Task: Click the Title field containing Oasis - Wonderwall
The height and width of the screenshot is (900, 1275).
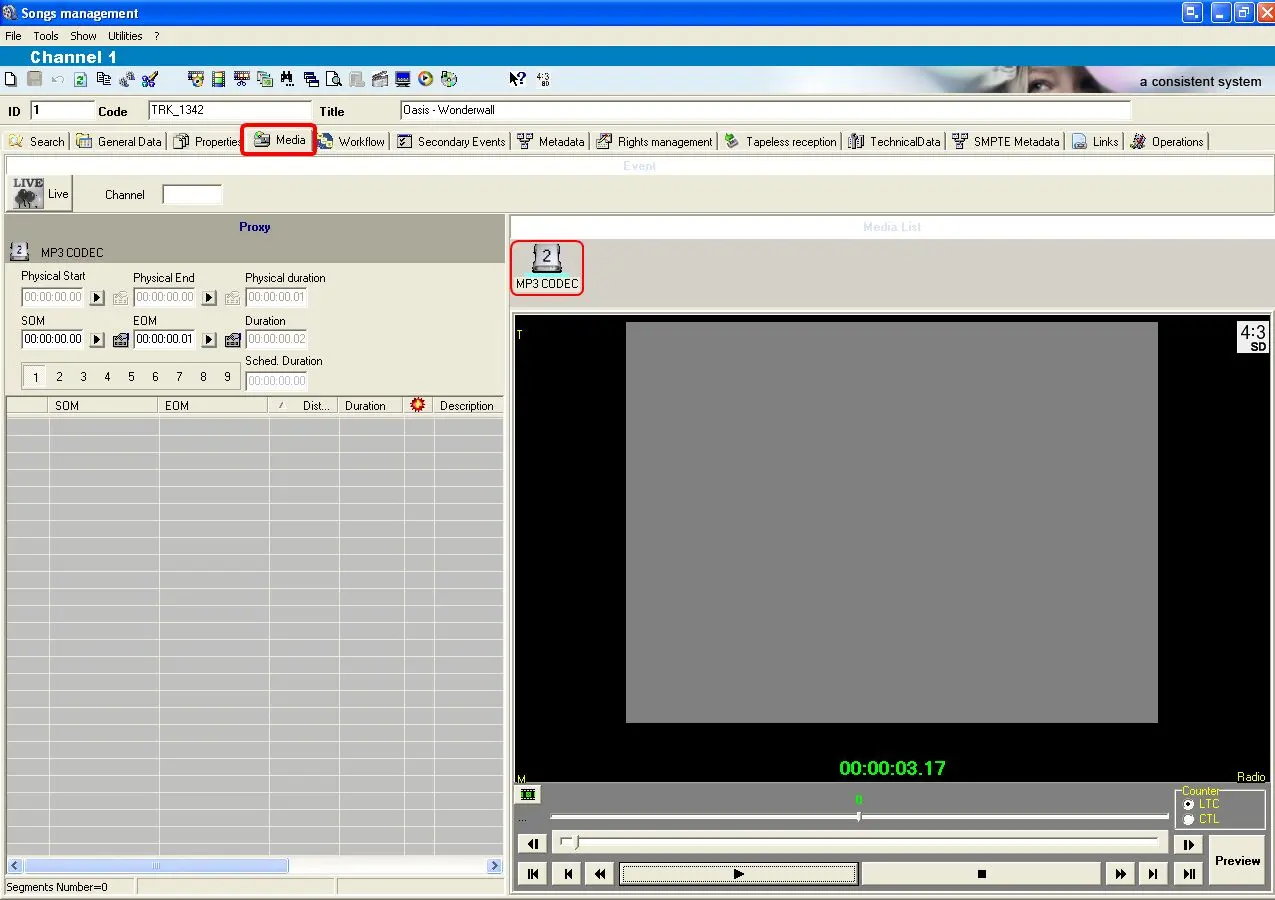Action: [765, 110]
